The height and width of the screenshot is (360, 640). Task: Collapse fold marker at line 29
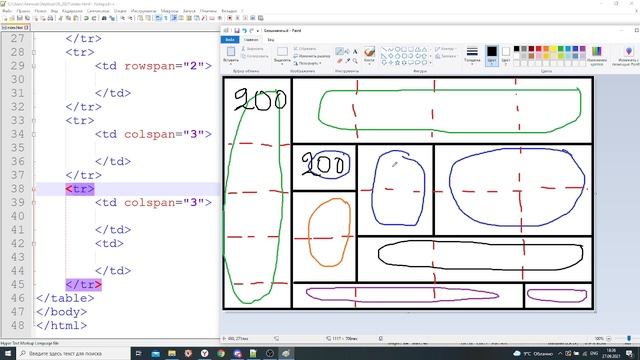(34, 66)
